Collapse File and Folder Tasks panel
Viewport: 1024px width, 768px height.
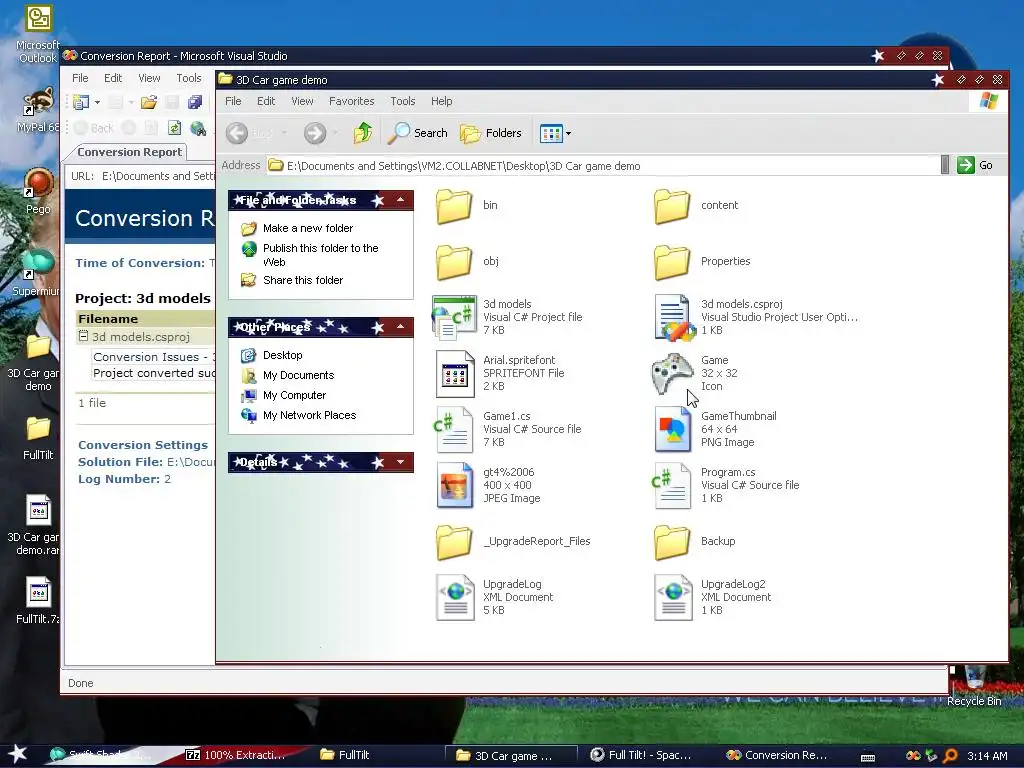pos(400,200)
